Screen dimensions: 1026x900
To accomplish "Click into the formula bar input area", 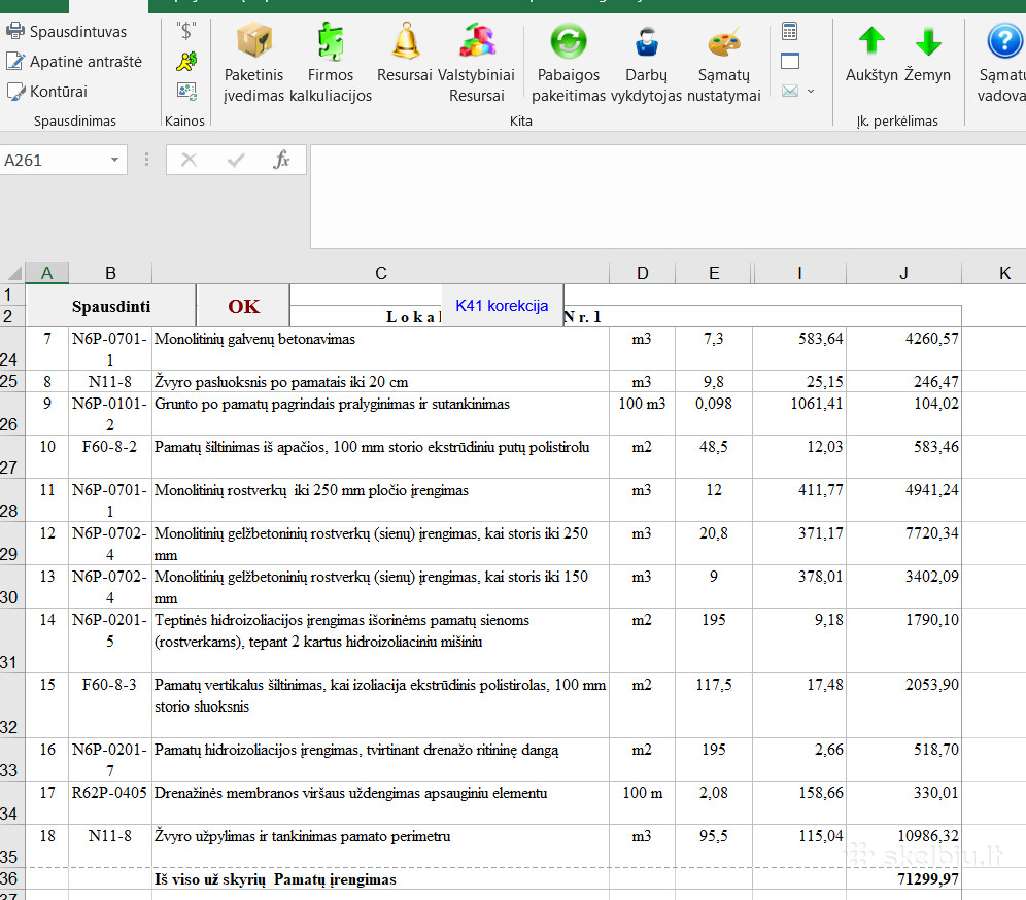I will [x=667, y=196].
